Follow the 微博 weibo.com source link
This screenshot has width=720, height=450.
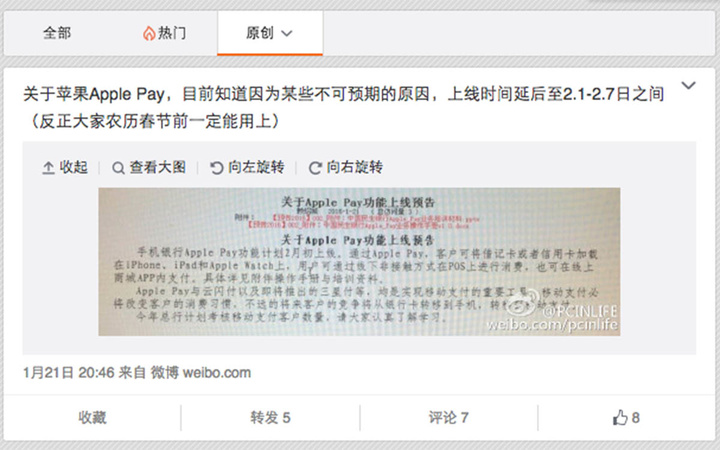click(201, 372)
